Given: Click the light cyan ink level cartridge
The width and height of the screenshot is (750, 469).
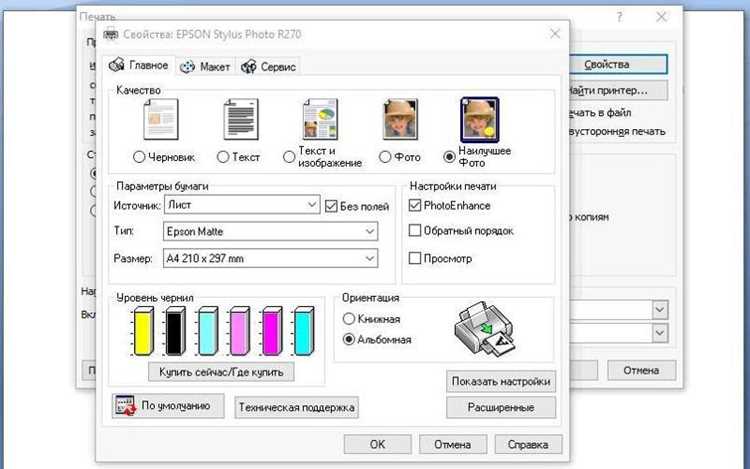Looking at the screenshot, I should click(207, 331).
